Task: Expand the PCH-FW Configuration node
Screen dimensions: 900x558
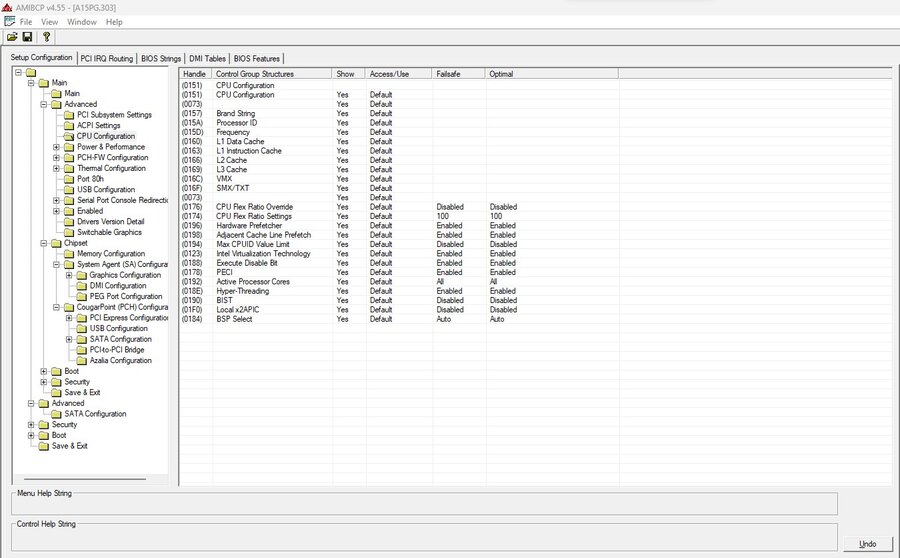Action: click(x=56, y=157)
